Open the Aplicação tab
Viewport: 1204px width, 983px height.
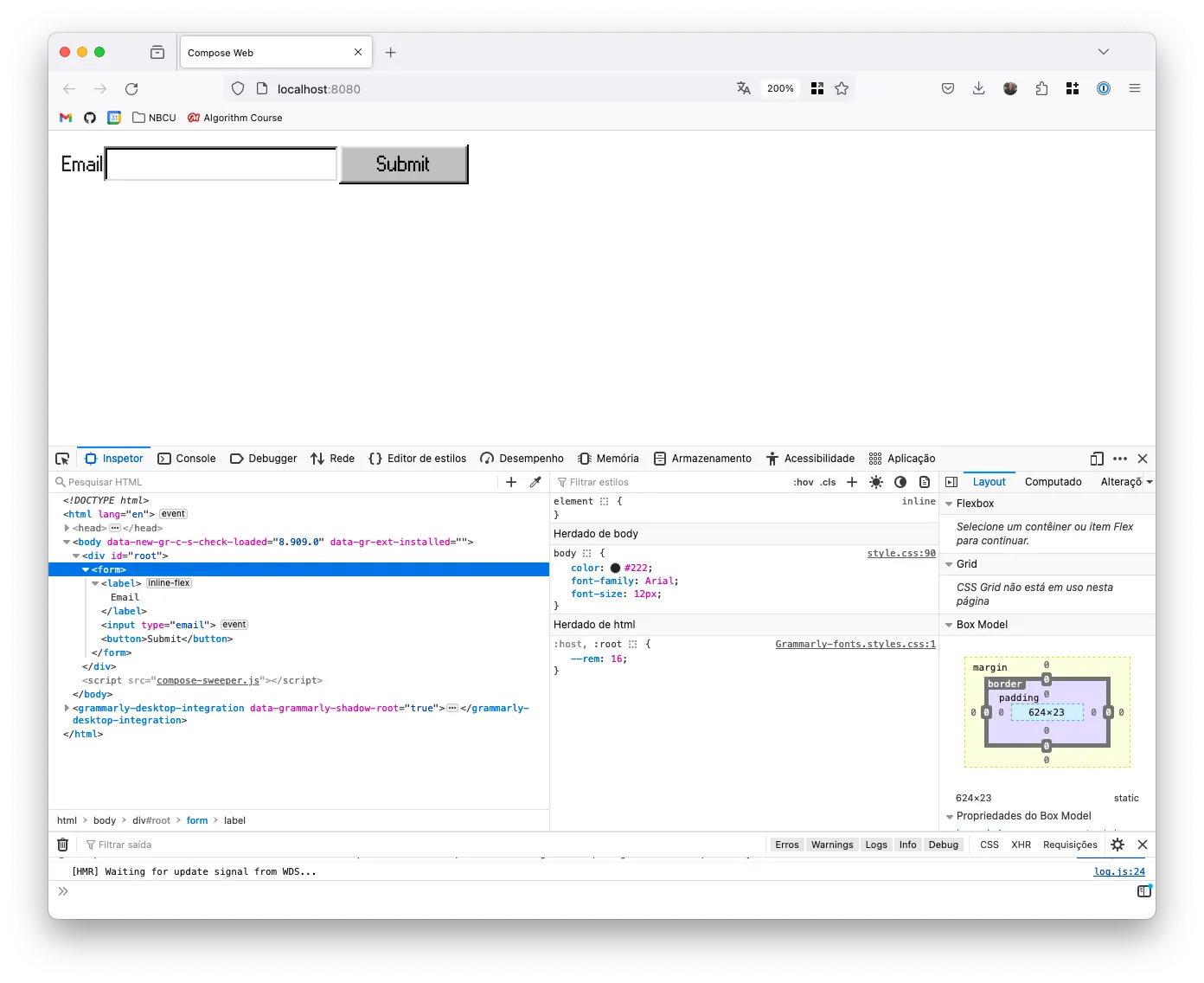pos(902,459)
